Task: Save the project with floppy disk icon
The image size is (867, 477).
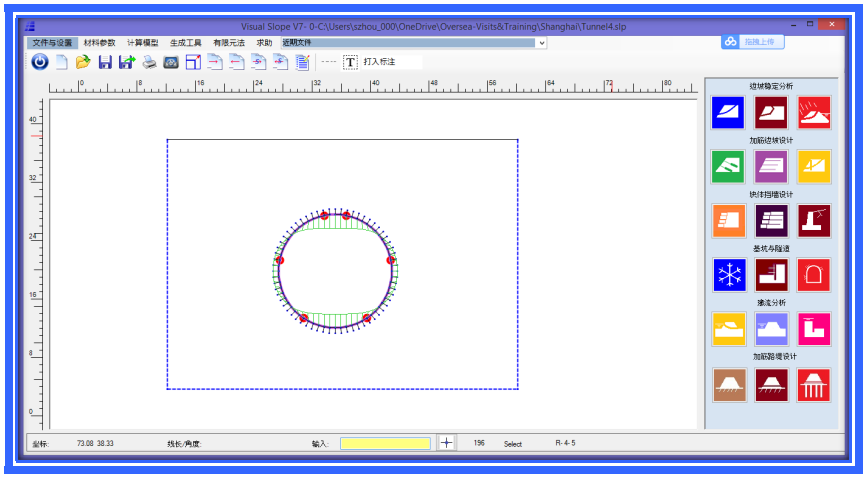Action: 105,62
